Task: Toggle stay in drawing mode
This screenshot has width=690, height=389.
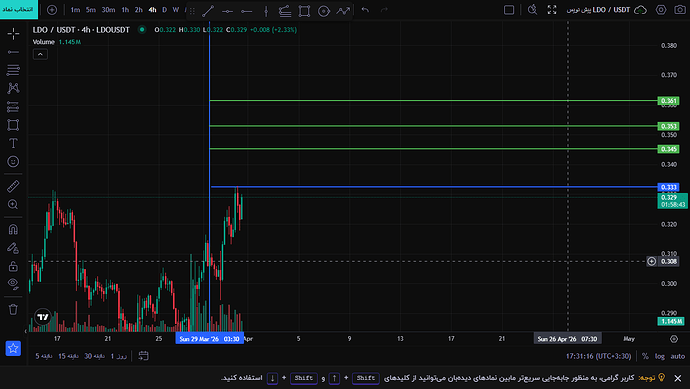Action: [x=13, y=248]
